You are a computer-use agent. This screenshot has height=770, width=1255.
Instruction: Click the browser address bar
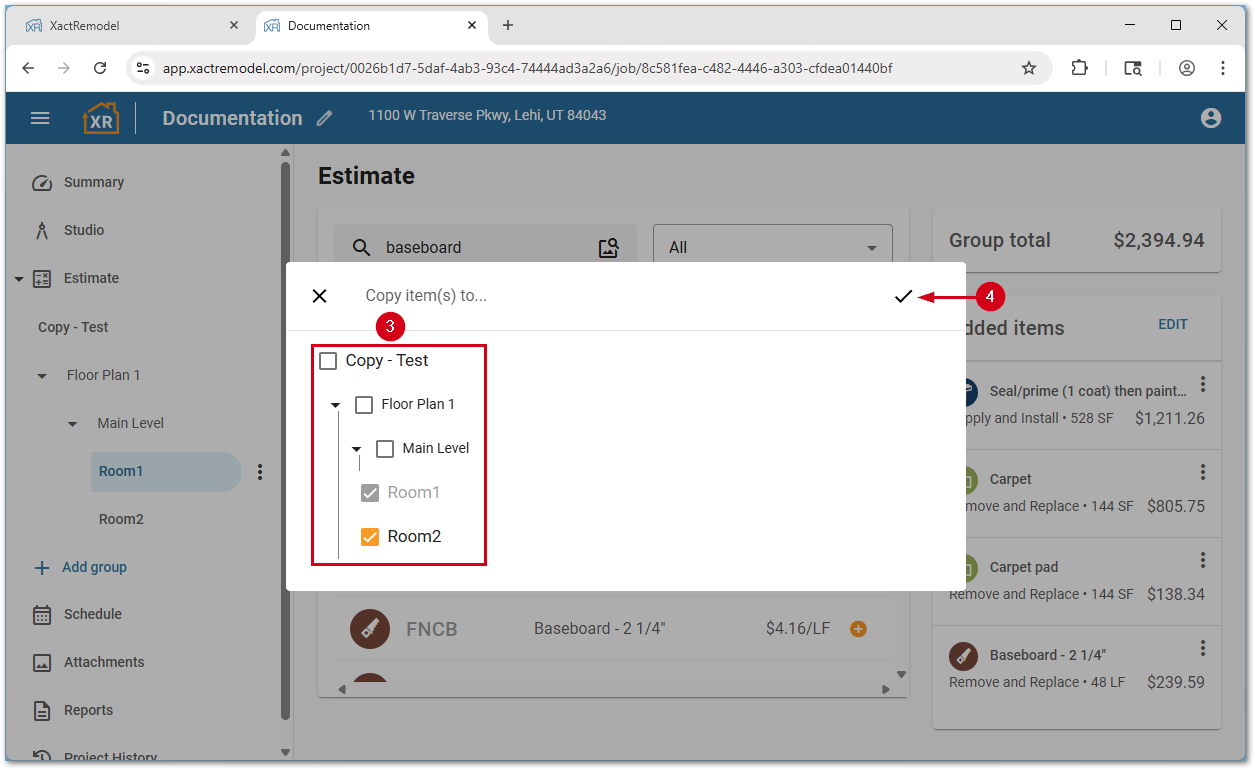coord(600,68)
